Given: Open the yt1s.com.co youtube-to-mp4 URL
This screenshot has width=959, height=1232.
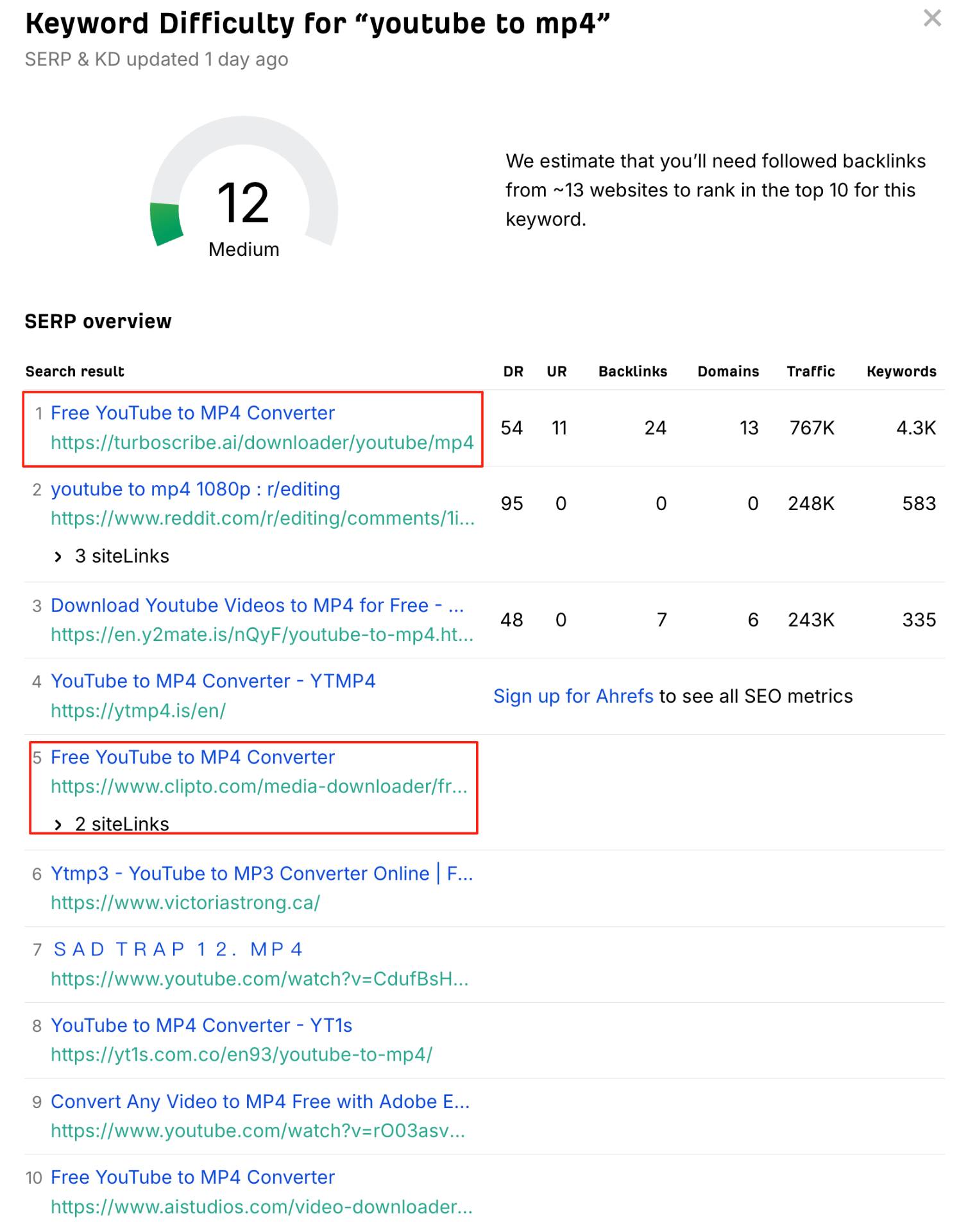Looking at the screenshot, I should [242, 1054].
